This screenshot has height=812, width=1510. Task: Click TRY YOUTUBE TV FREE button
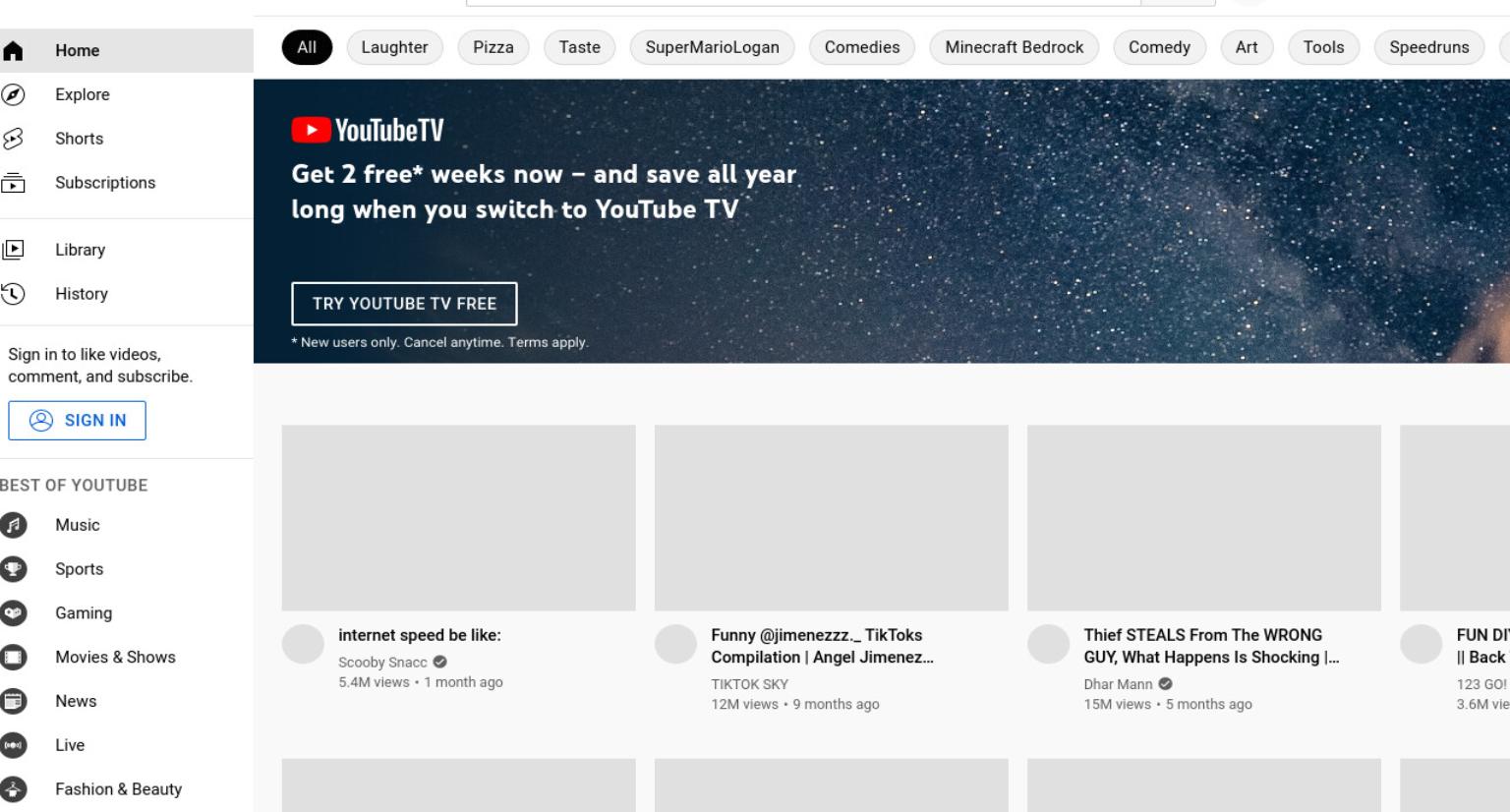click(404, 304)
